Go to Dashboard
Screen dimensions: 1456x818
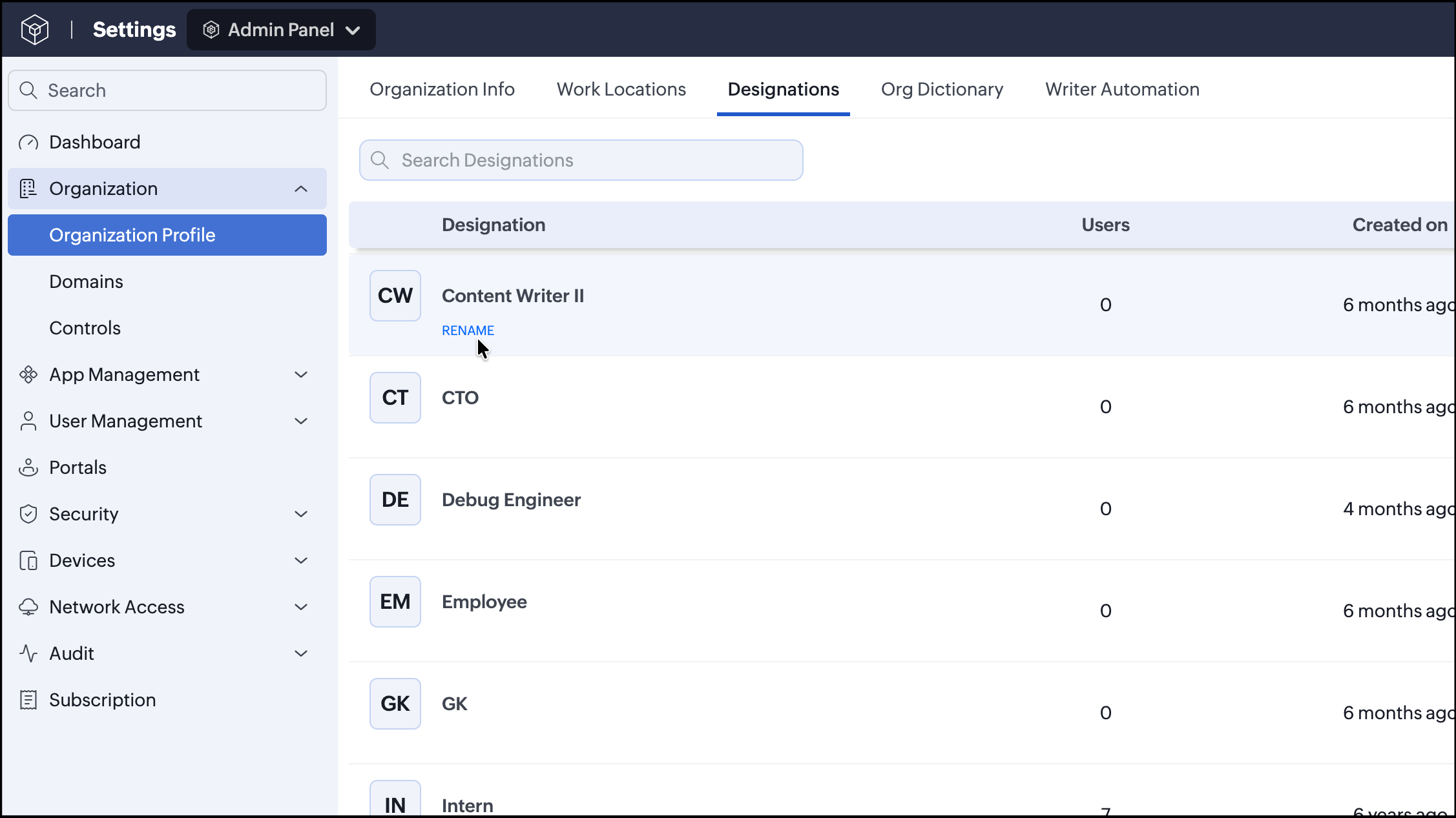(94, 142)
